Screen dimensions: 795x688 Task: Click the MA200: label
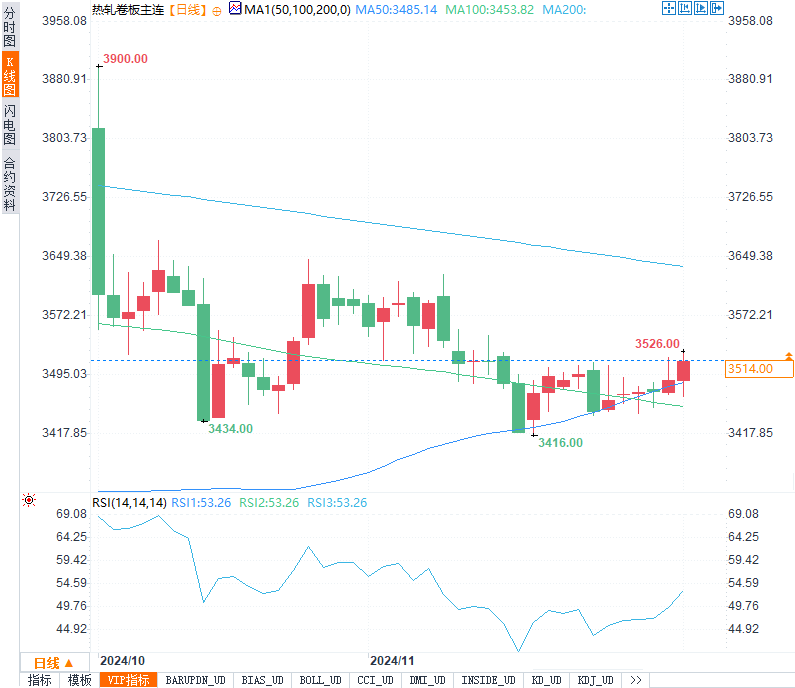click(564, 10)
